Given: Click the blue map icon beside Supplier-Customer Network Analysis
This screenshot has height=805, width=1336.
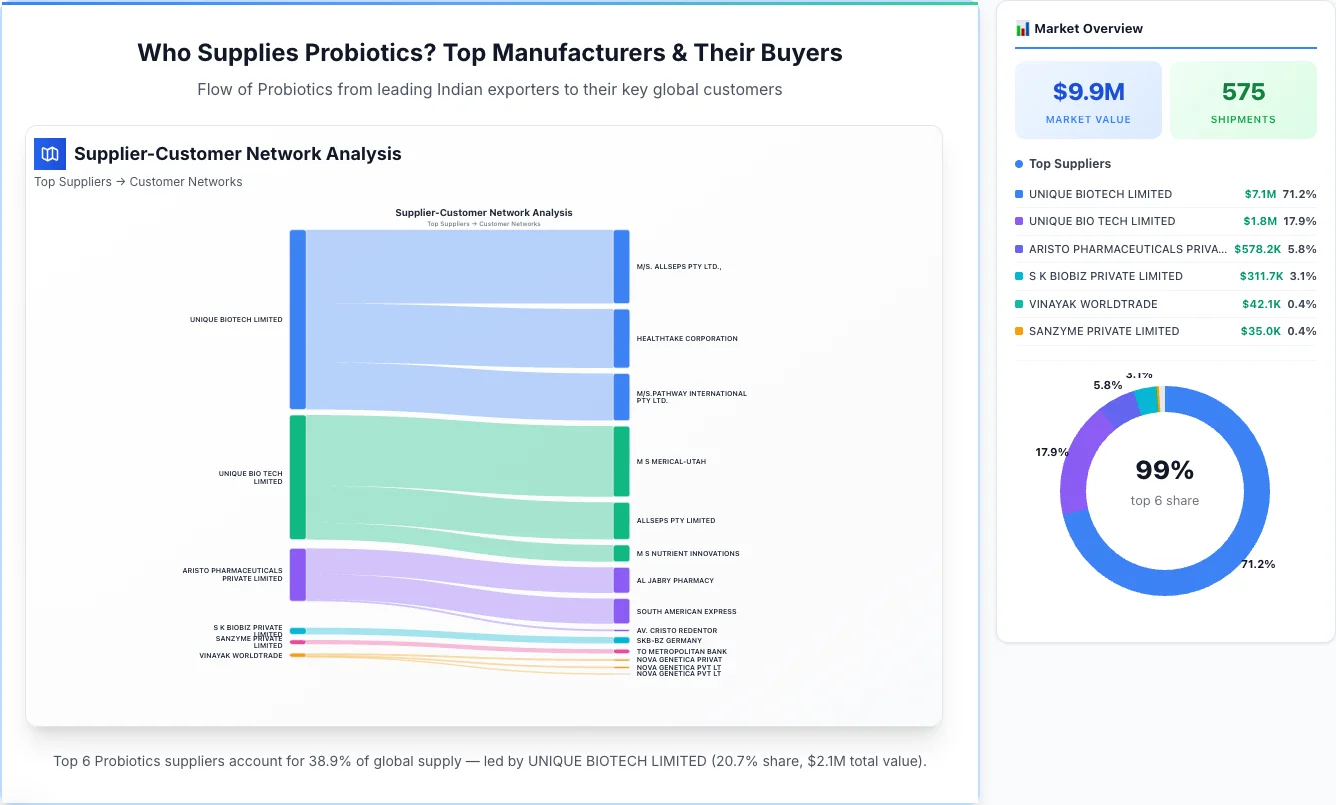Looking at the screenshot, I should click(x=49, y=154).
